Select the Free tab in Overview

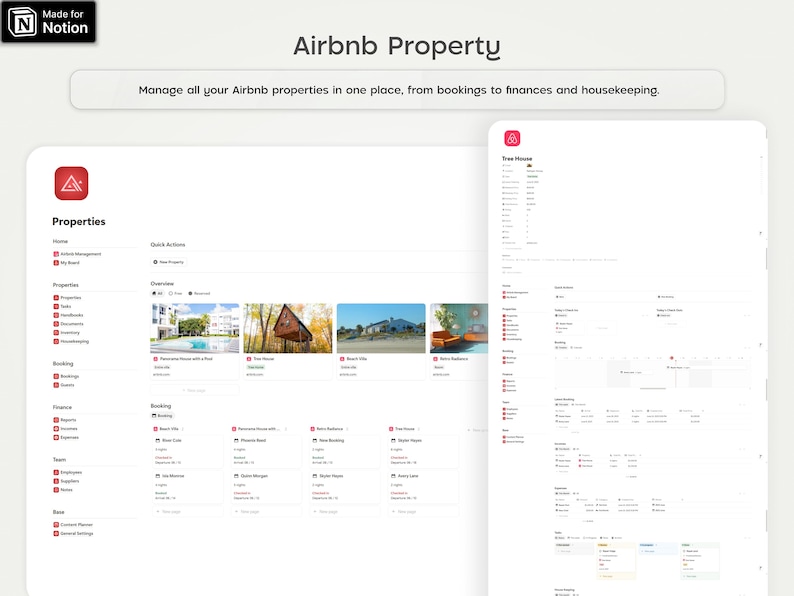pyautogui.click(x=175, y=293)
